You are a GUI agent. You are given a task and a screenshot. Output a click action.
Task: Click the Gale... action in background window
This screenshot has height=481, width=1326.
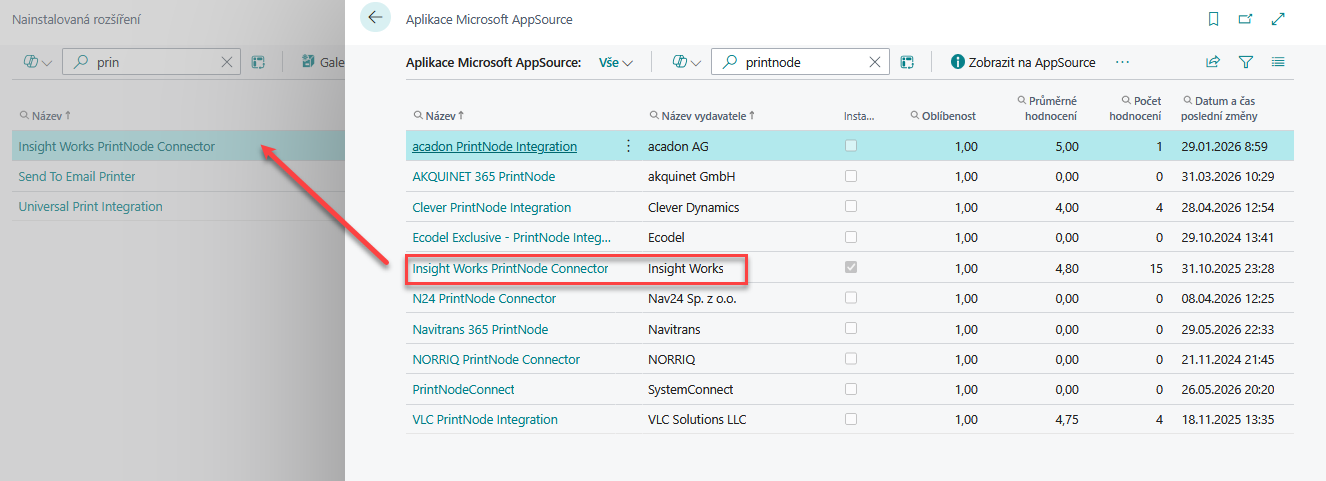click(x=323, y=62)
